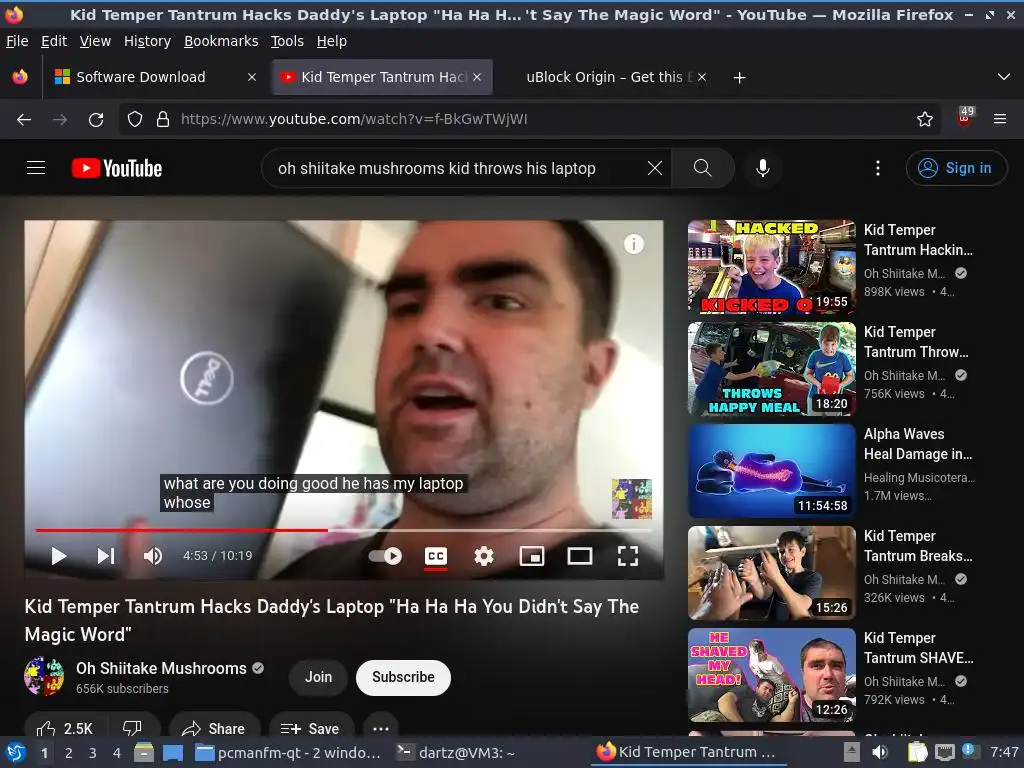The image size is (1024, 768).
Task: Open Alpha Waves Heal Damage video title
Action: click(x=918, y=444)
